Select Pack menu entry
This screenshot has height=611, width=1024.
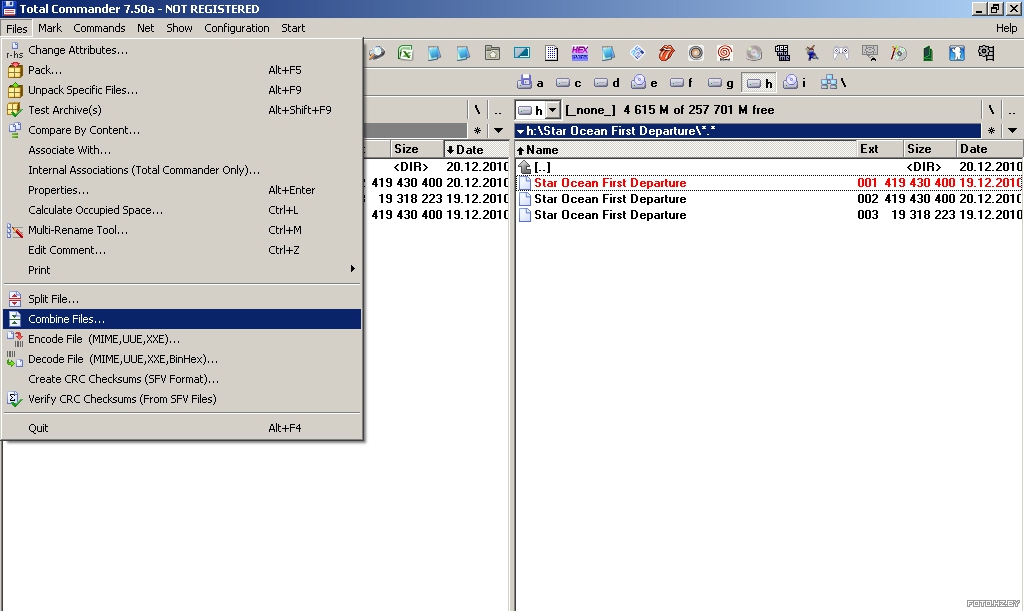point(182,70)
